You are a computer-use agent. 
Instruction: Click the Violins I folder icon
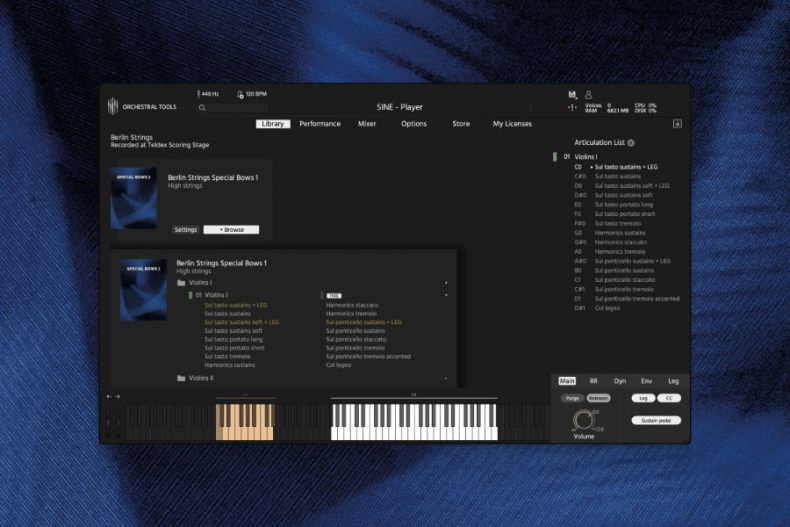[x=181, y=283]
